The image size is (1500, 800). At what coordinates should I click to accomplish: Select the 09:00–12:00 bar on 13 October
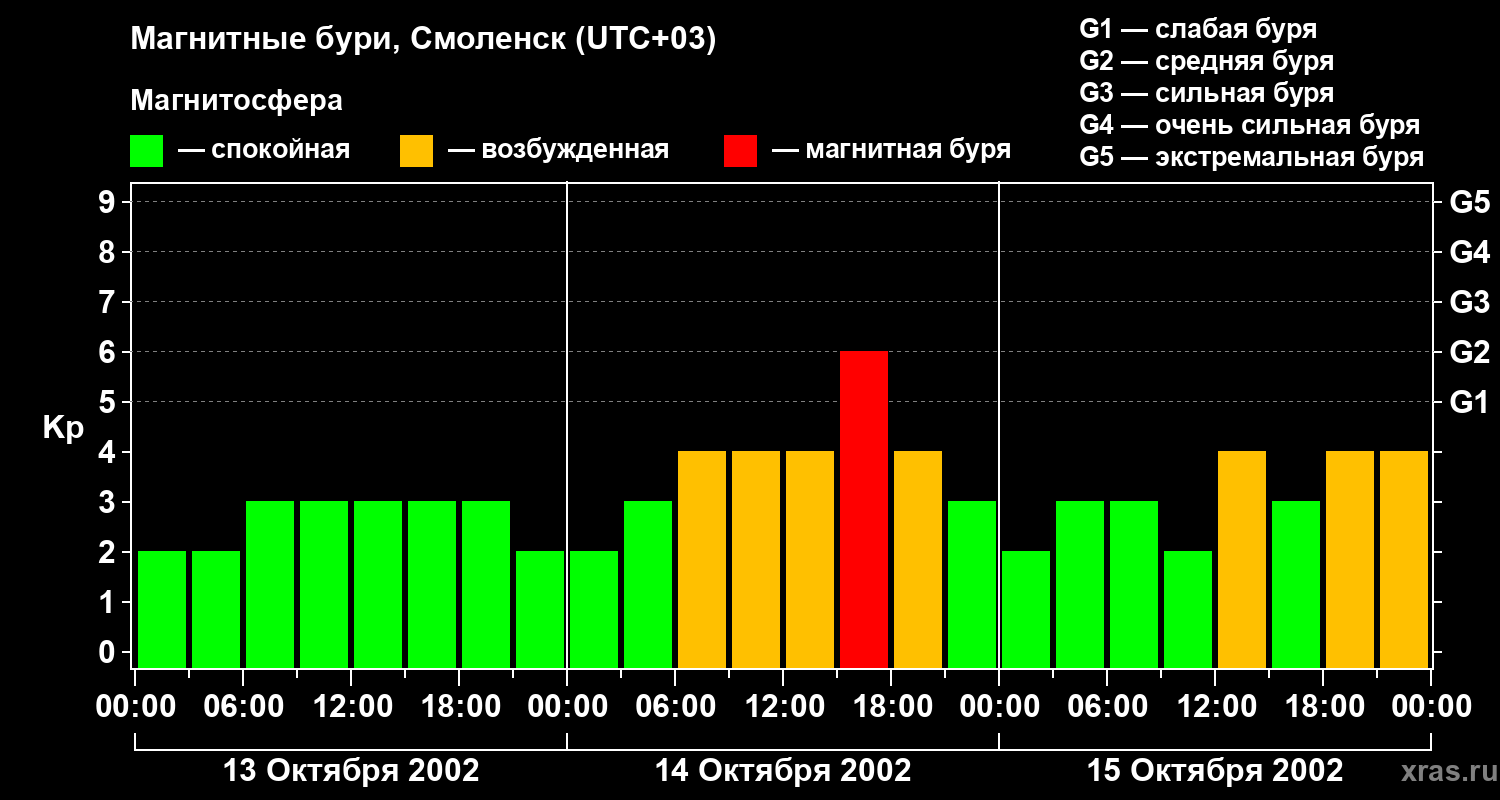tap(324, 584)
